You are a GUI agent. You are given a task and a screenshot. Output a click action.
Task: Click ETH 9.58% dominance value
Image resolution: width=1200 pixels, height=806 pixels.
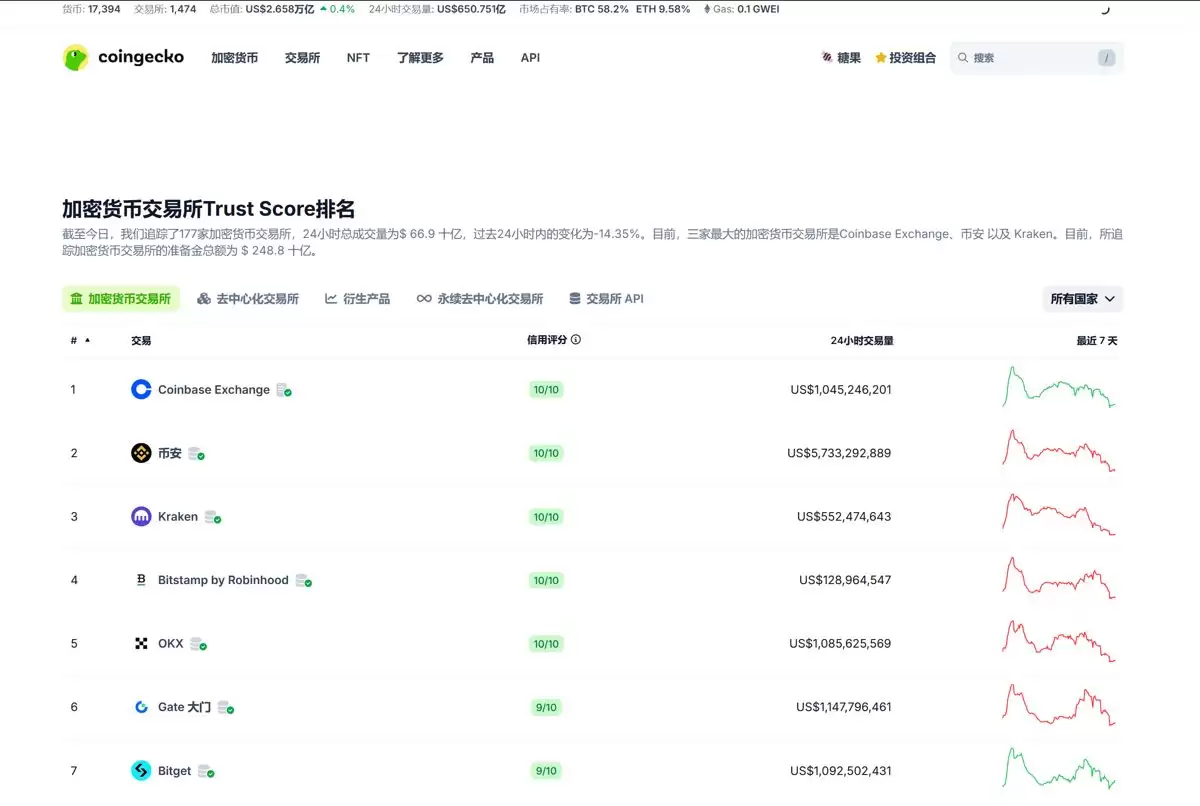(x=663, y=9)
